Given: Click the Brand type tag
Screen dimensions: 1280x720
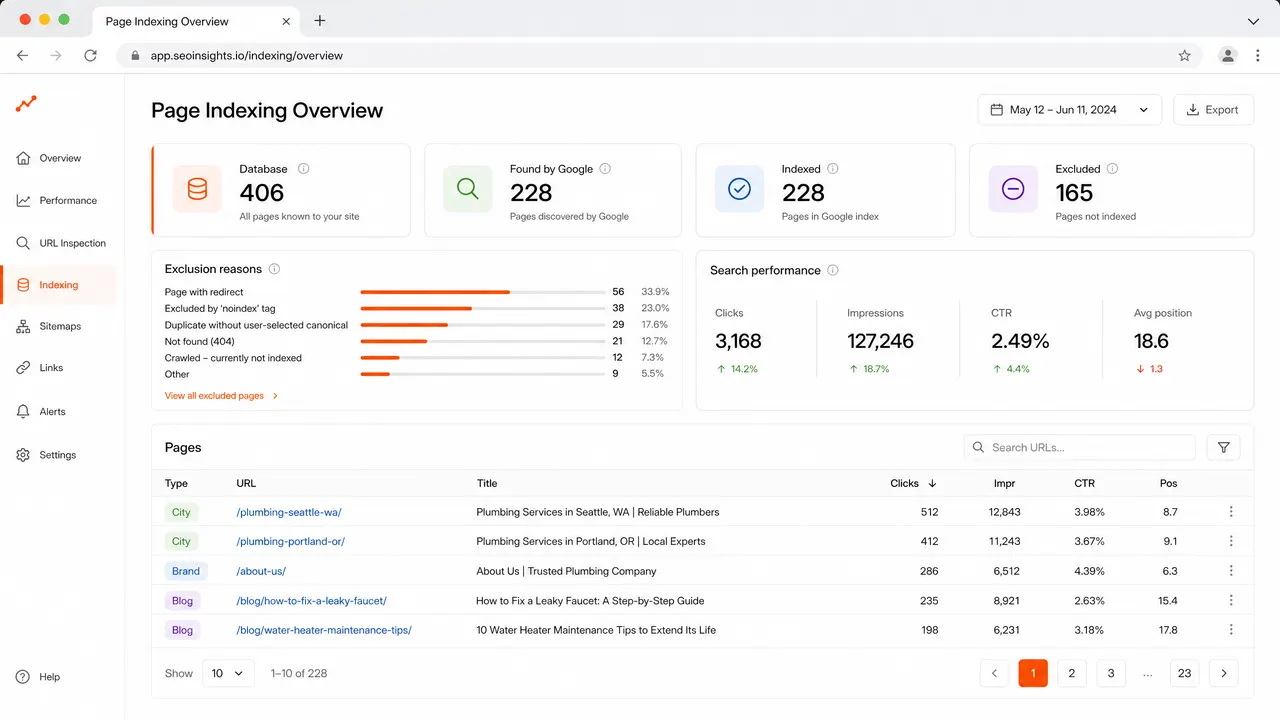Looking at the screenshot, I should click(186, 571).
